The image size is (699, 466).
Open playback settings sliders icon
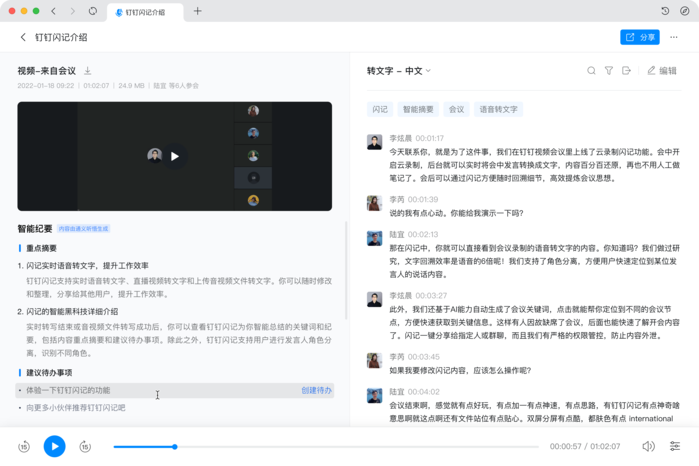click(675, 446)
